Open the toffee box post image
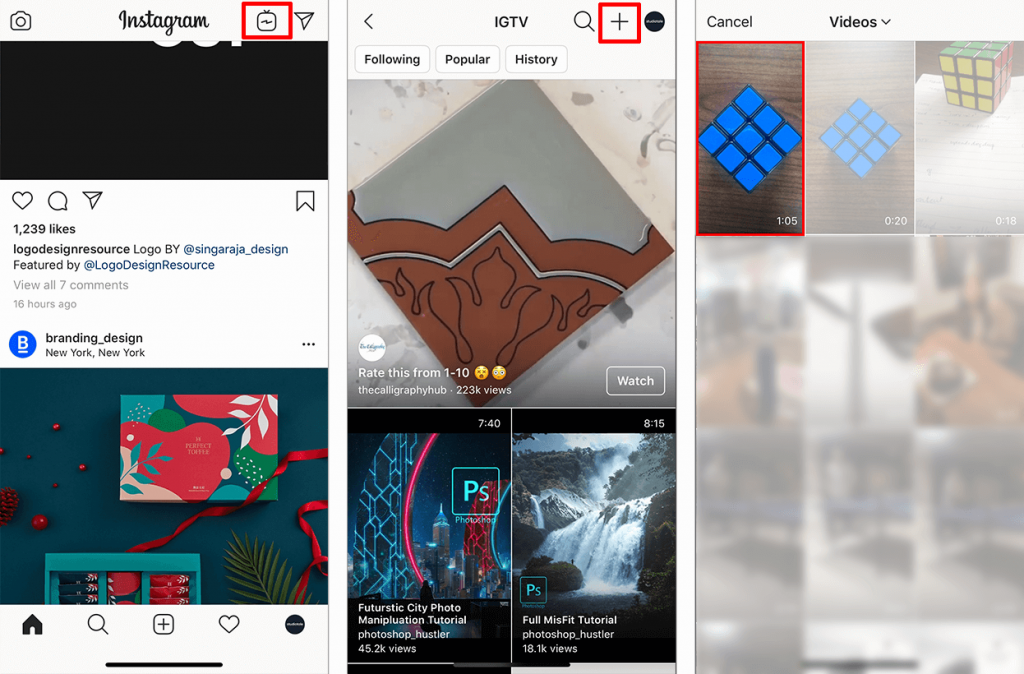The width and height of the screenshot is (1024, 674). click(x=164, y=486)
